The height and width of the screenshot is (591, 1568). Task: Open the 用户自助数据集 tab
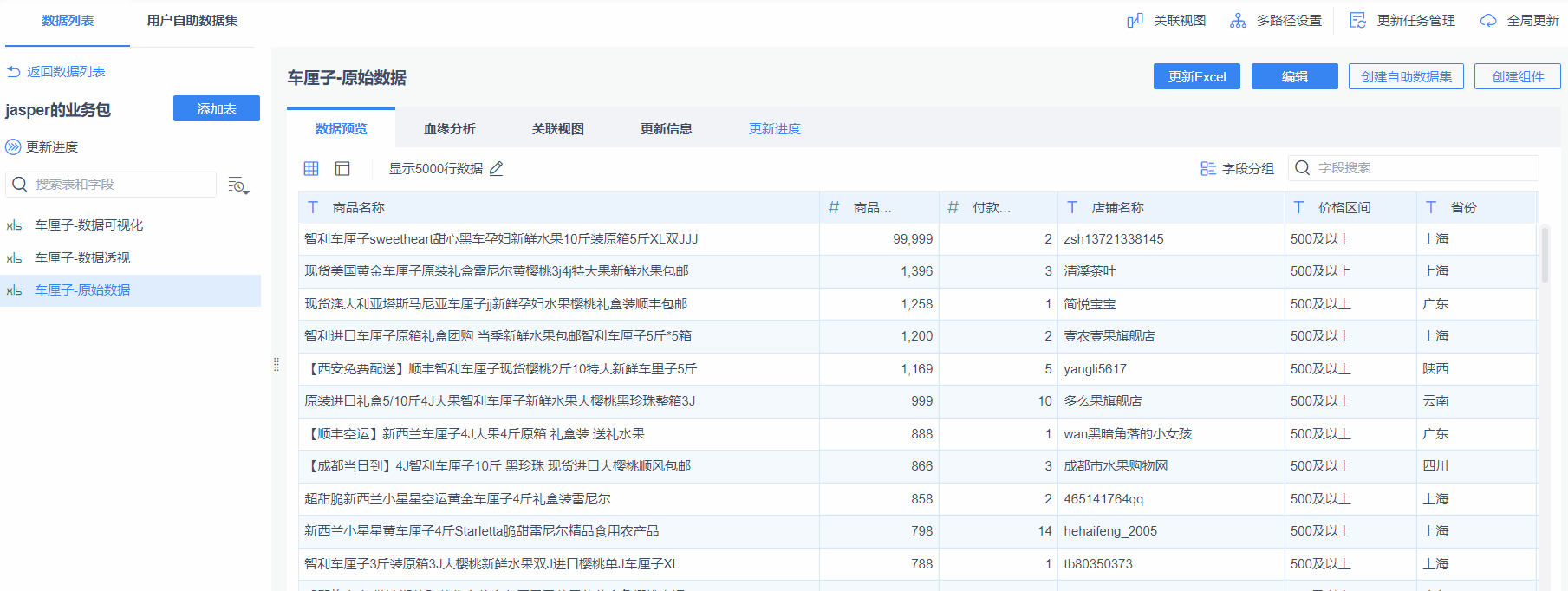pos(192,21)
